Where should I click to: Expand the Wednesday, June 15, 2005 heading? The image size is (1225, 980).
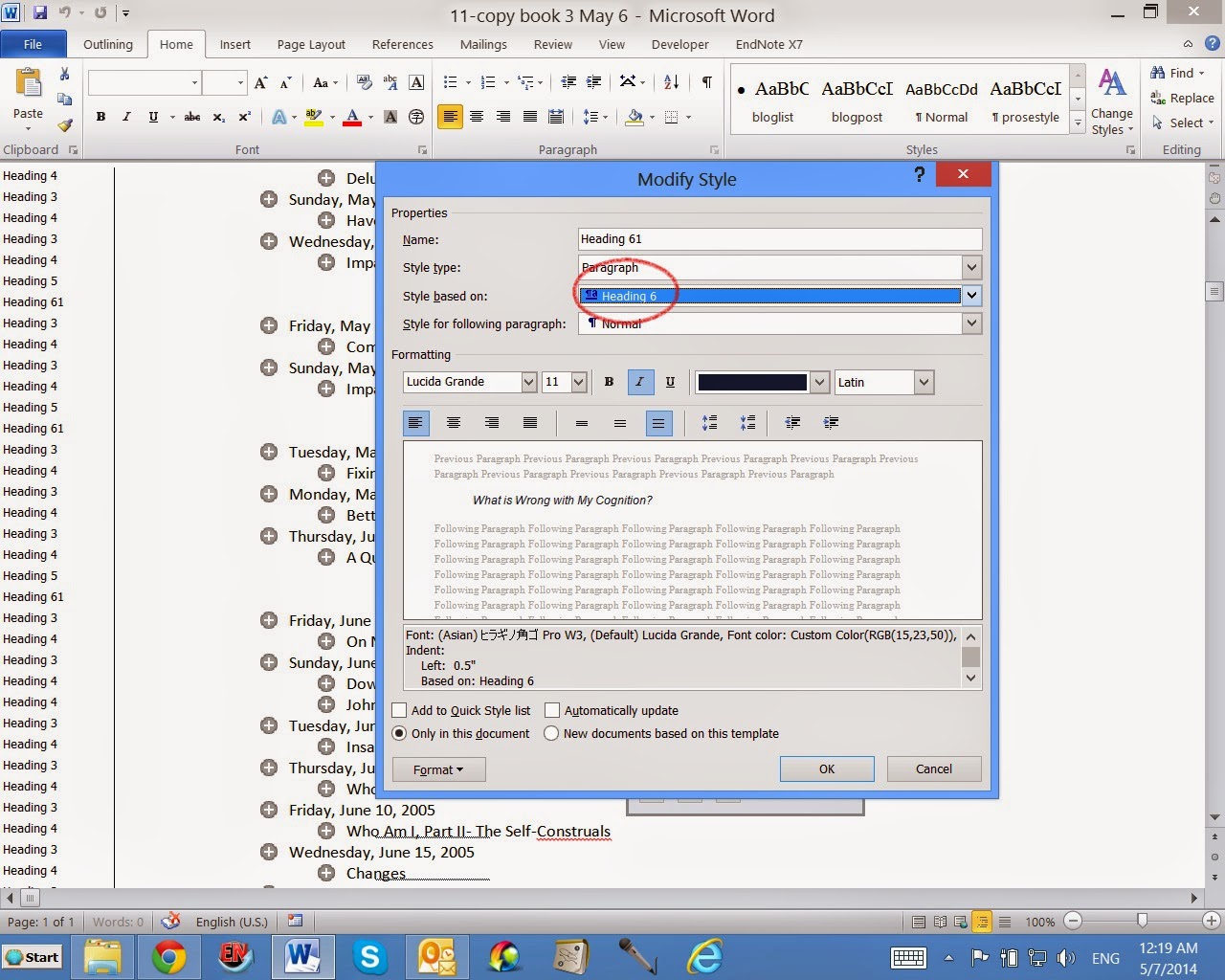pos(269,852)
